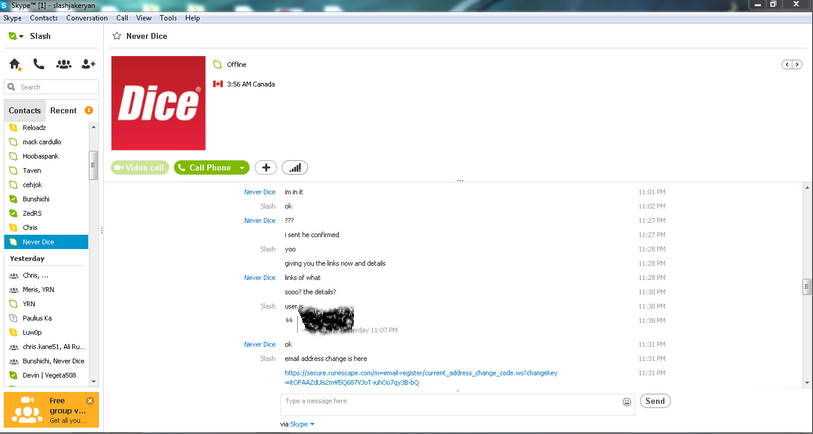Screen dimensions: 813x434
Task: Open the Conversation menu
Action: (87, 18)
